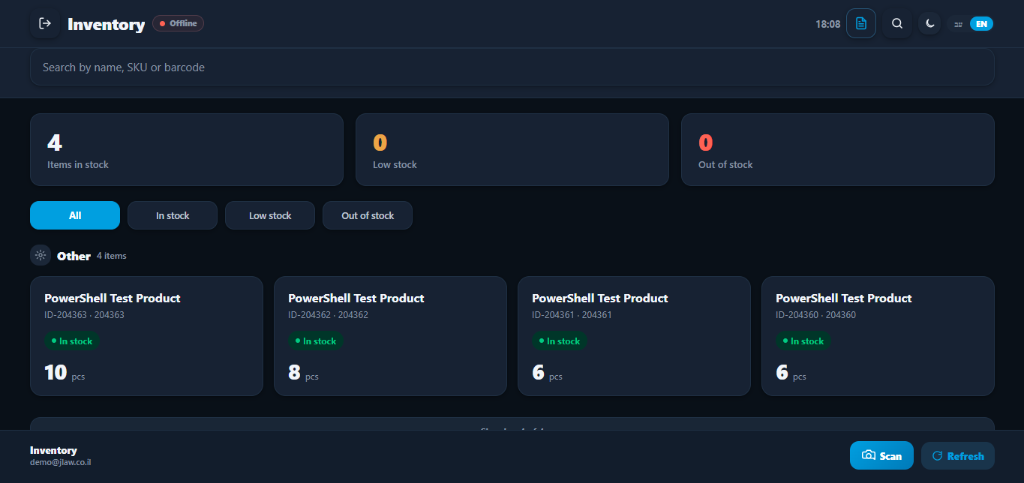Open product card ID-204362
This screenshot has height=483, width=1024.
[391, 335]
